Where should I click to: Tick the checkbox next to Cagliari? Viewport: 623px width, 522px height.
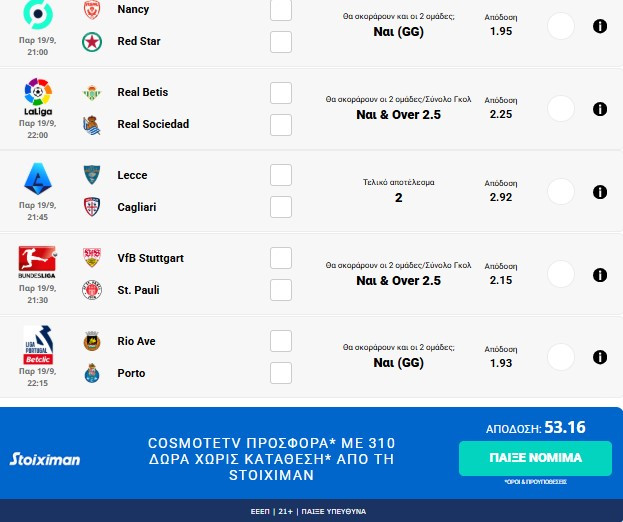coord(281,207)
